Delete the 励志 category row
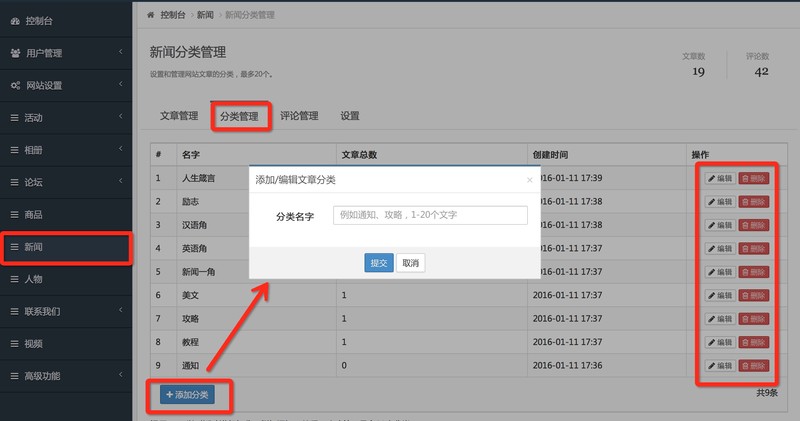800x421 pixels. [754, 202]
